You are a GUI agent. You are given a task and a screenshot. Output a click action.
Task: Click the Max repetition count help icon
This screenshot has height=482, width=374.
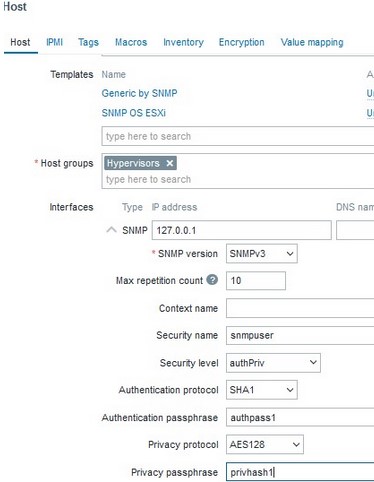coord(212,280)
